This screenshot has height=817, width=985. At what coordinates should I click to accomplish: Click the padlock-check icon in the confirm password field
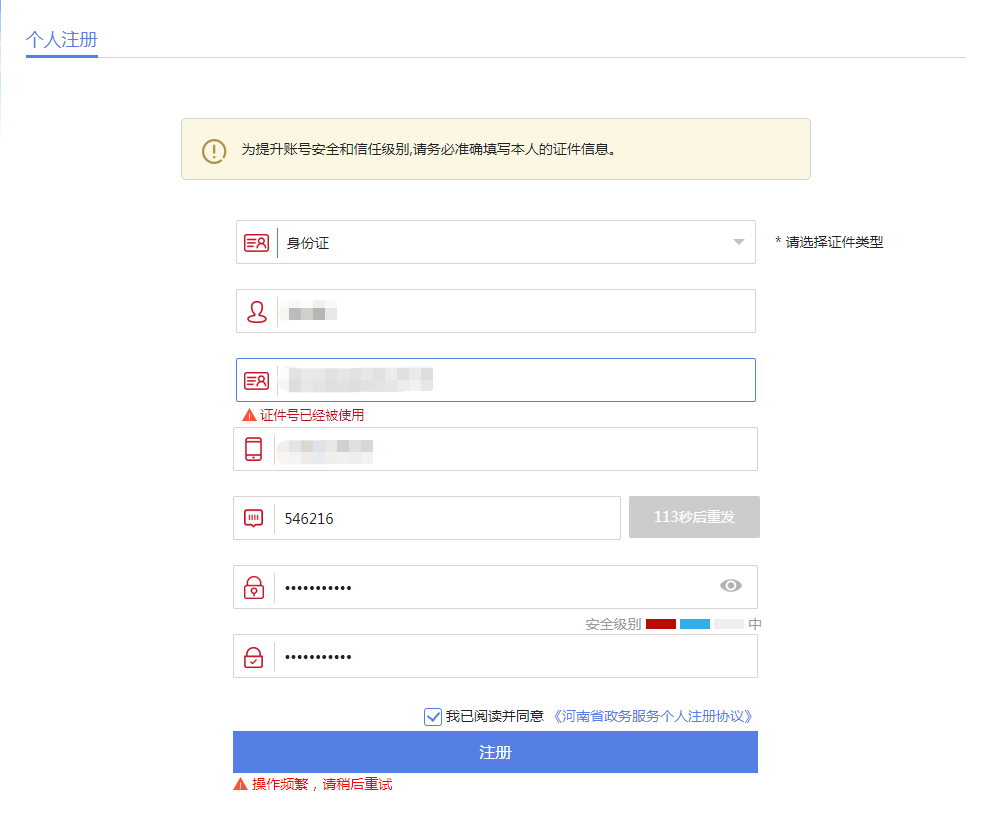(254, 655)
